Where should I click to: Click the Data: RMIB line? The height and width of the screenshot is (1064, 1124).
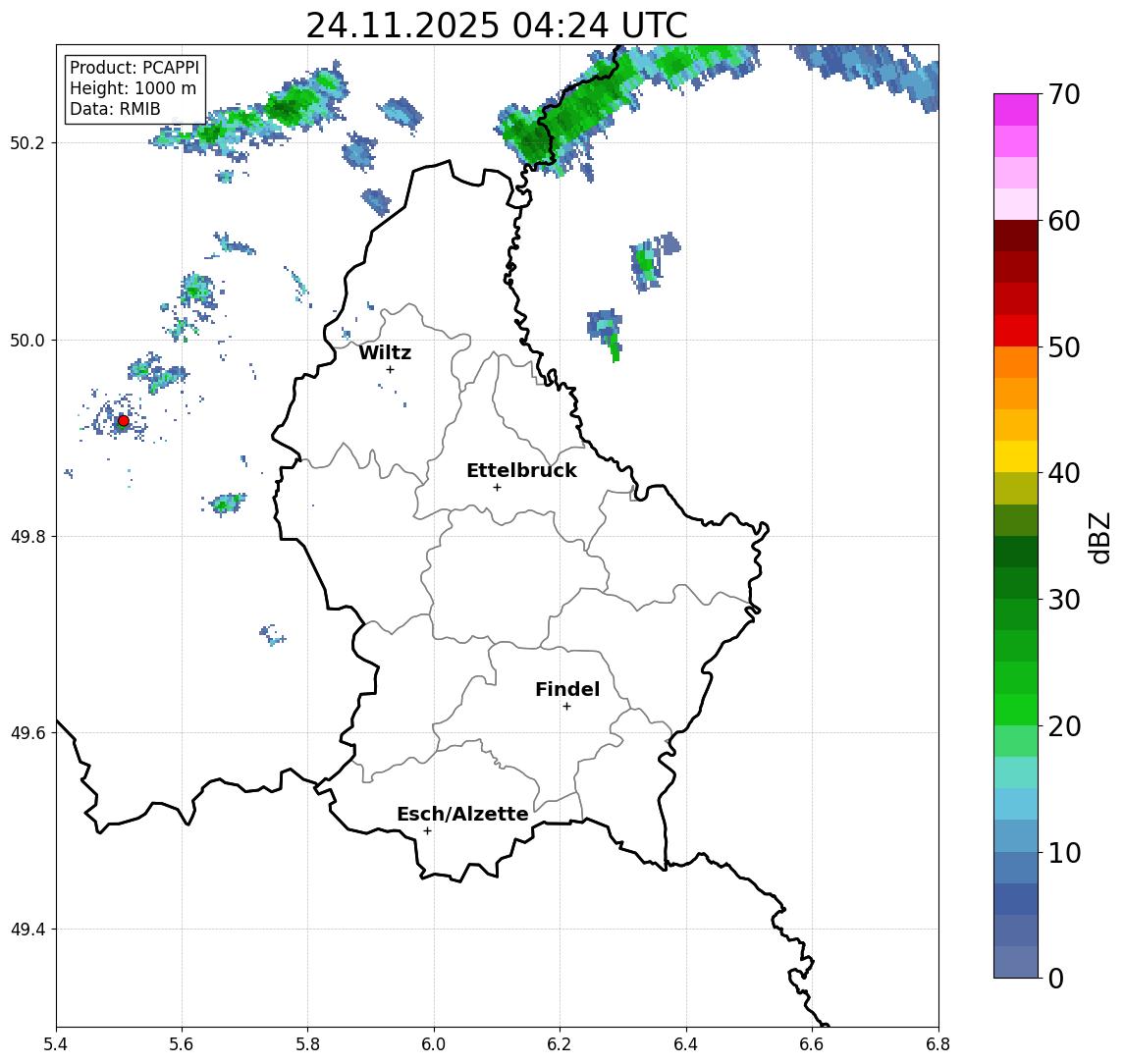(115, 109)
